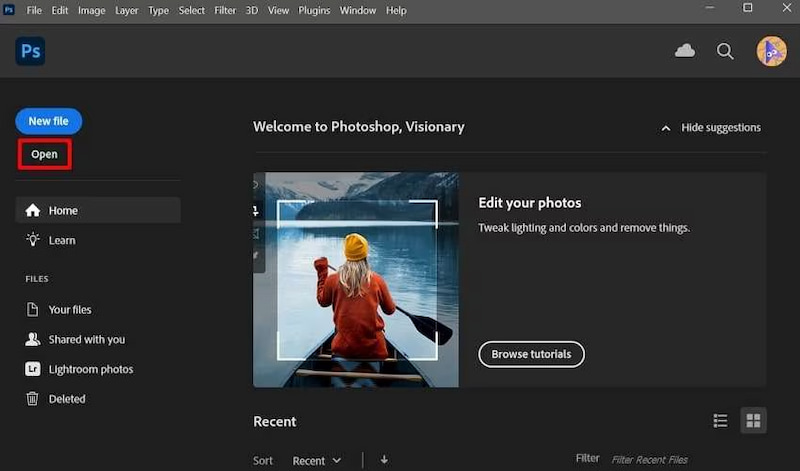Click Hide suggestions link
Viewport: 800px width, 471px height.
(720, 128)
